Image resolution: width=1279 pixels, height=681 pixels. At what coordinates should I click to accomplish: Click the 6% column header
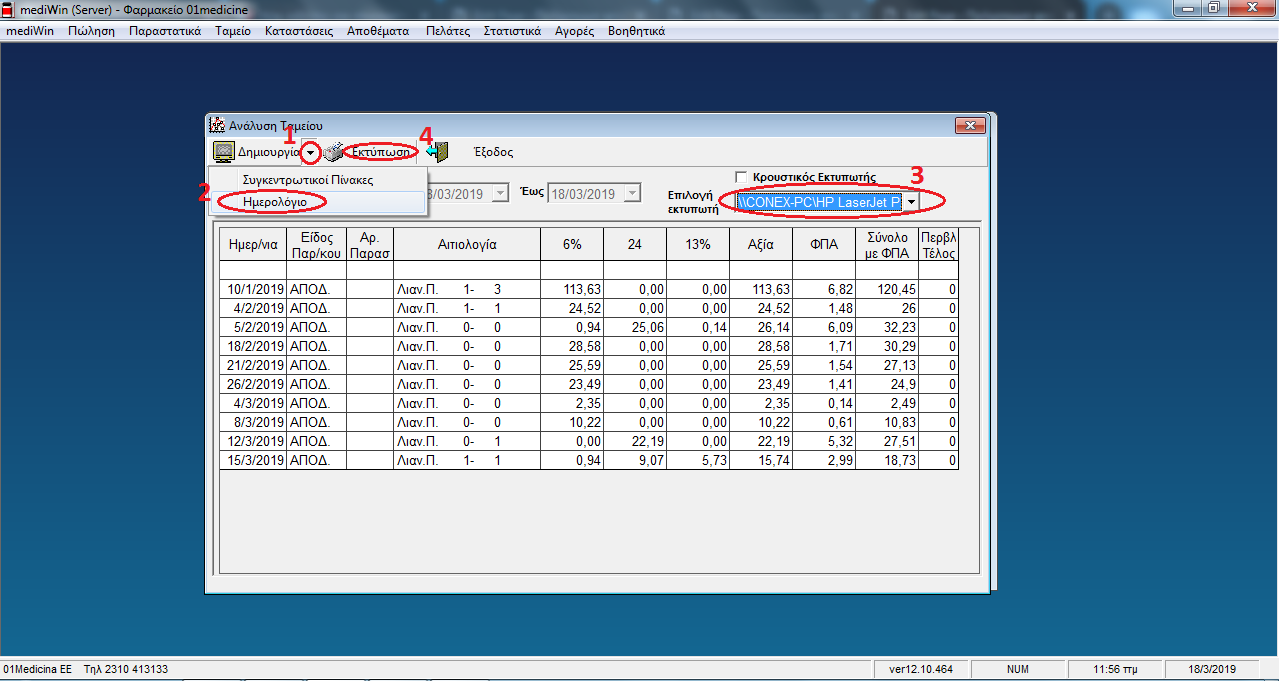click(572, 244)
